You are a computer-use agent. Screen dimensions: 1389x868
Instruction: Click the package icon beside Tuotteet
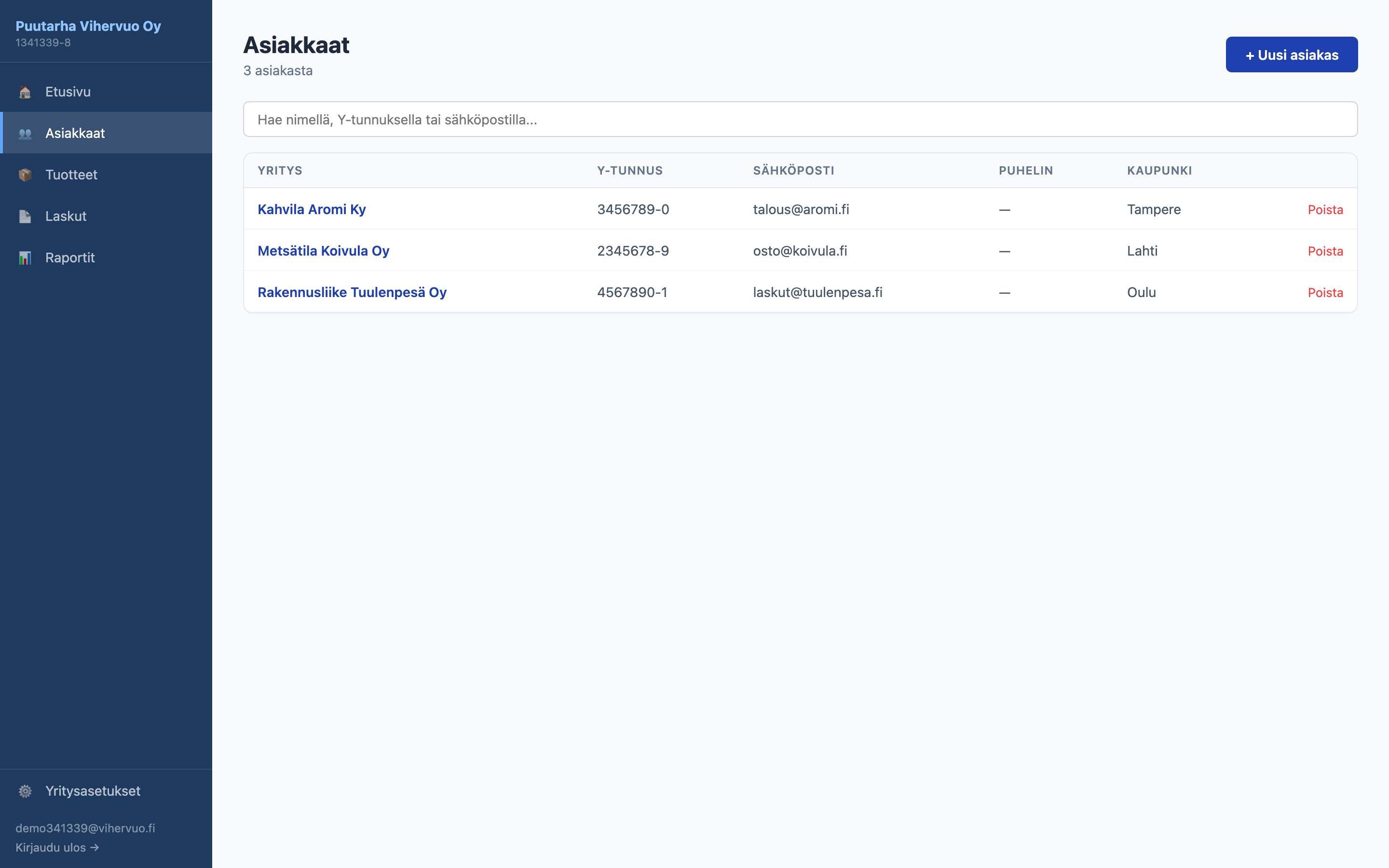(x=25, y=175)
